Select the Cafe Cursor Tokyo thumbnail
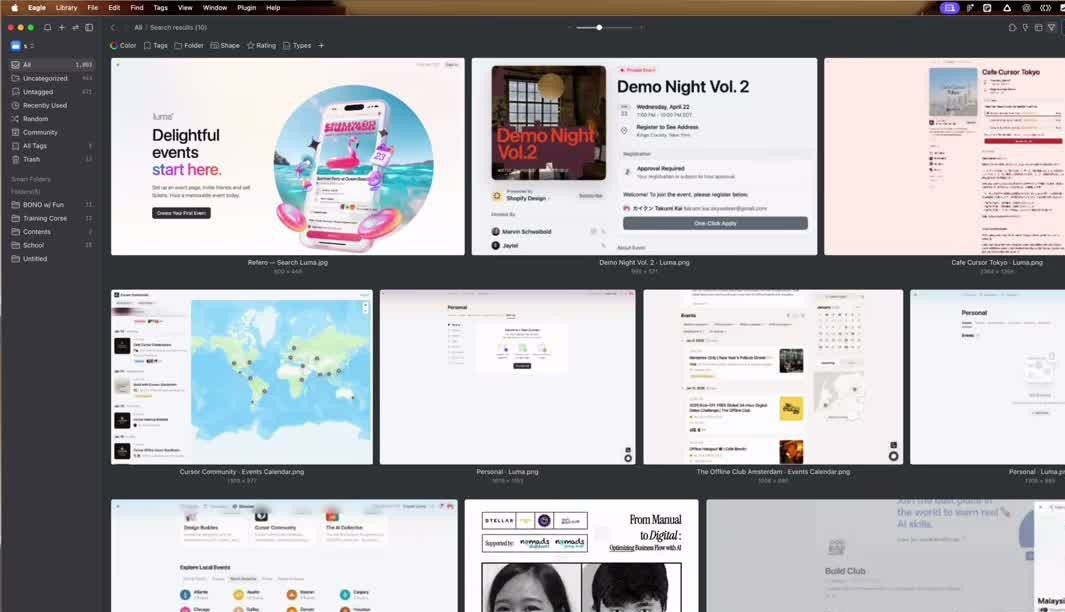The image size is (1065, 612). click(945, 156)
